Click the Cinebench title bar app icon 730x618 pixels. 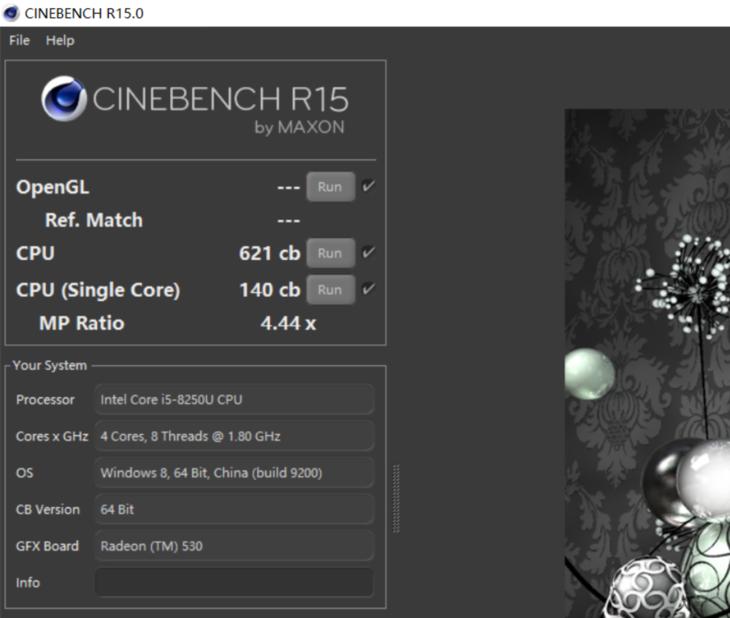(x=11, y=13)
